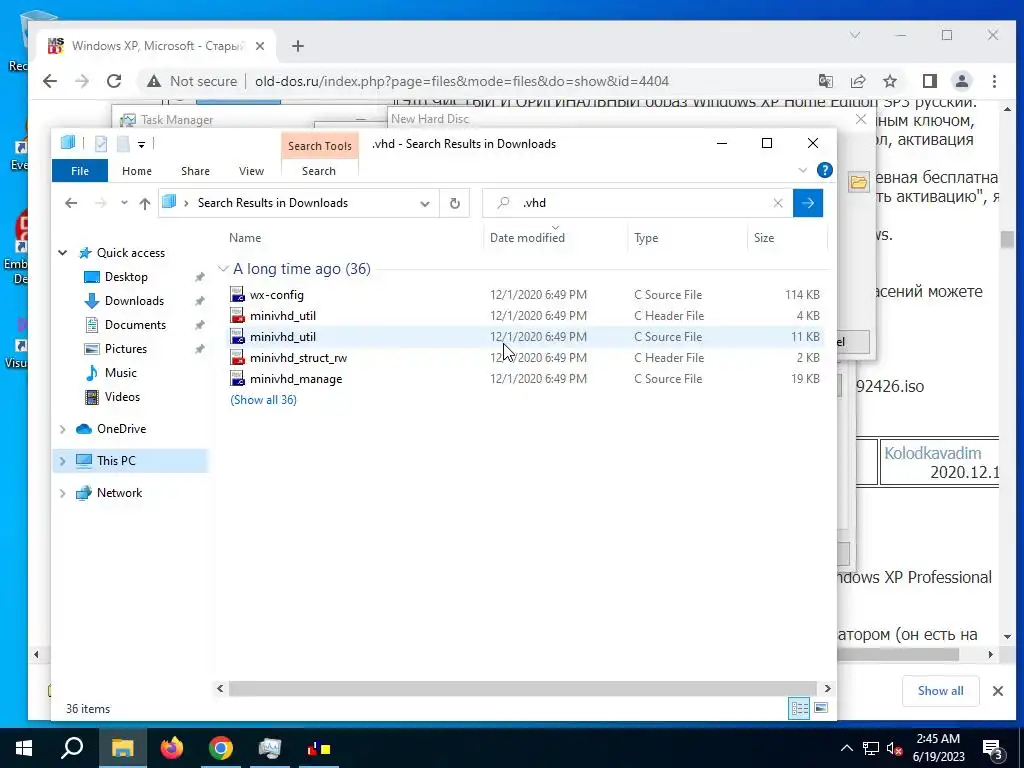Click the Properties quick access toolbar icon

point(101,144)
